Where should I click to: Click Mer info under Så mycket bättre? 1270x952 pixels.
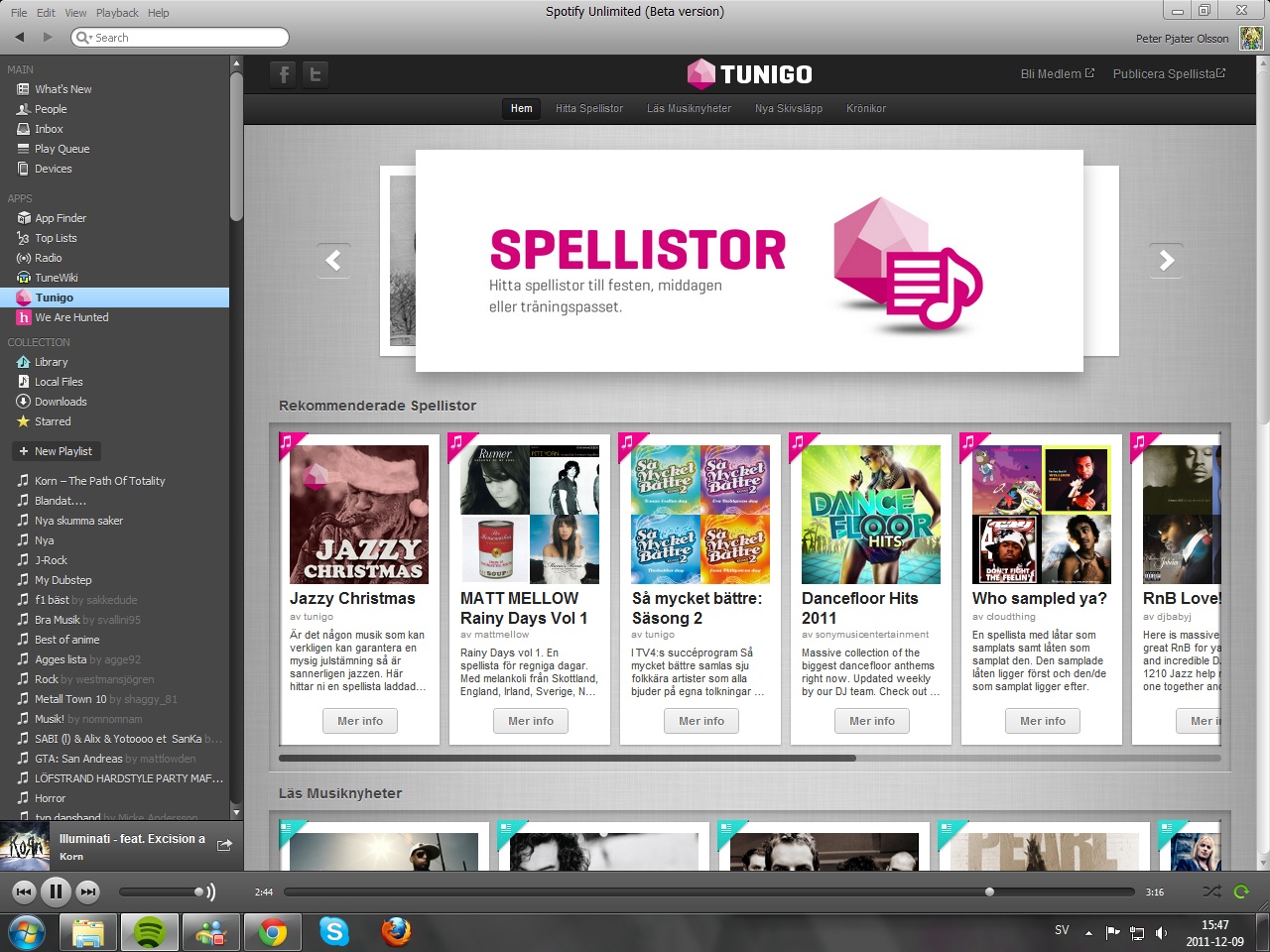701,721
